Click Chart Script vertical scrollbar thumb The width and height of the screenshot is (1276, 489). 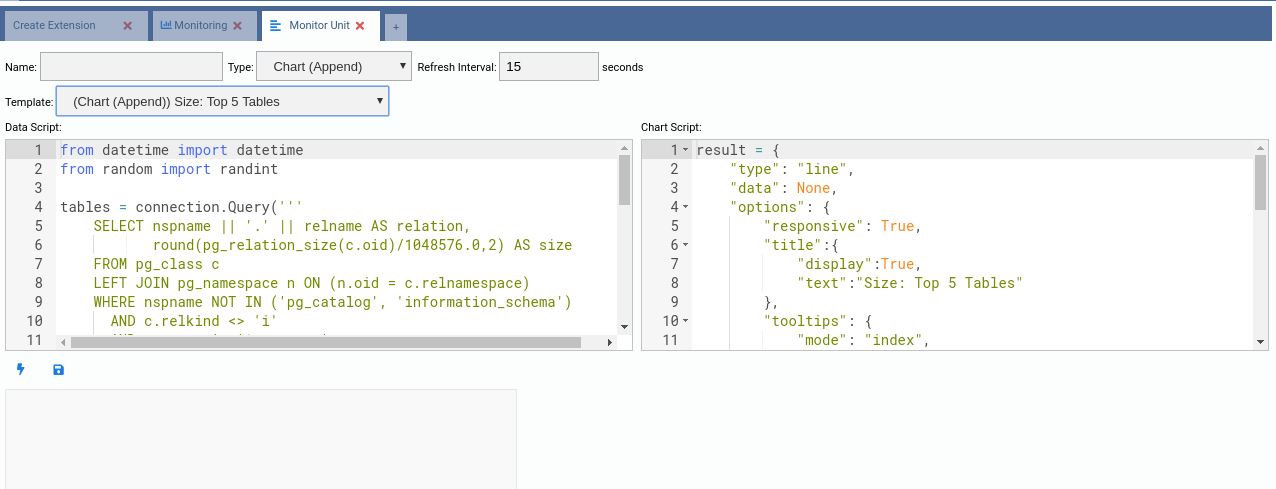click(x=1260, y=182)
